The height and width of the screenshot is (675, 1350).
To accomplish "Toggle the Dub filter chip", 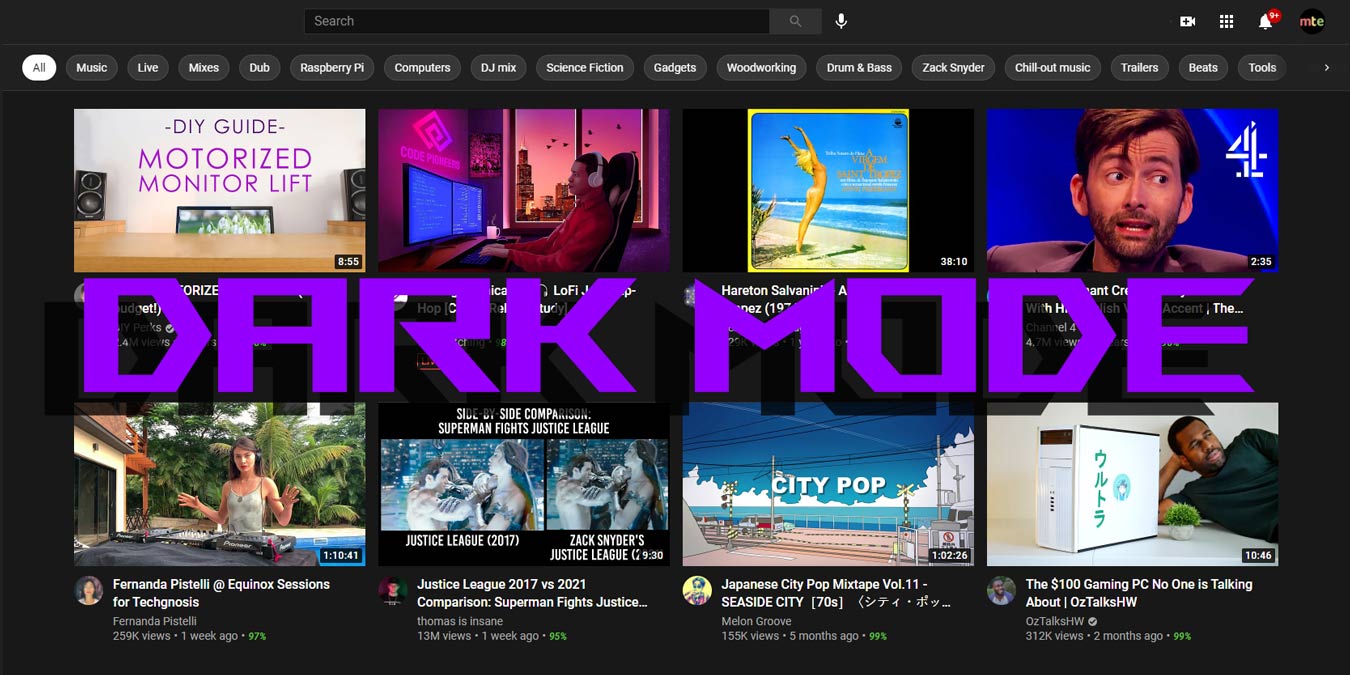I will pos(259,67).
